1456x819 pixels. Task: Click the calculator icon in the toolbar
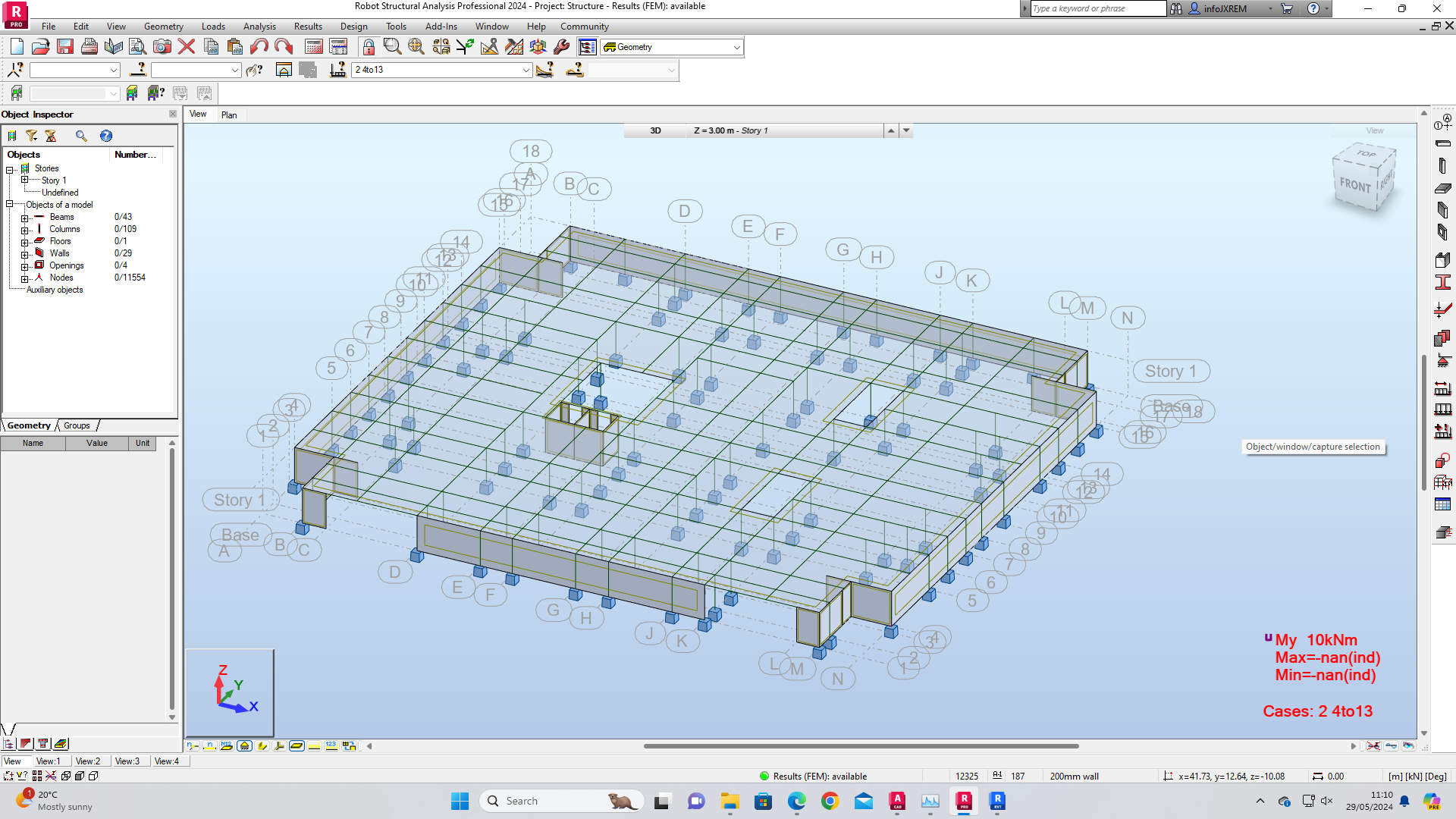point(314,46)
